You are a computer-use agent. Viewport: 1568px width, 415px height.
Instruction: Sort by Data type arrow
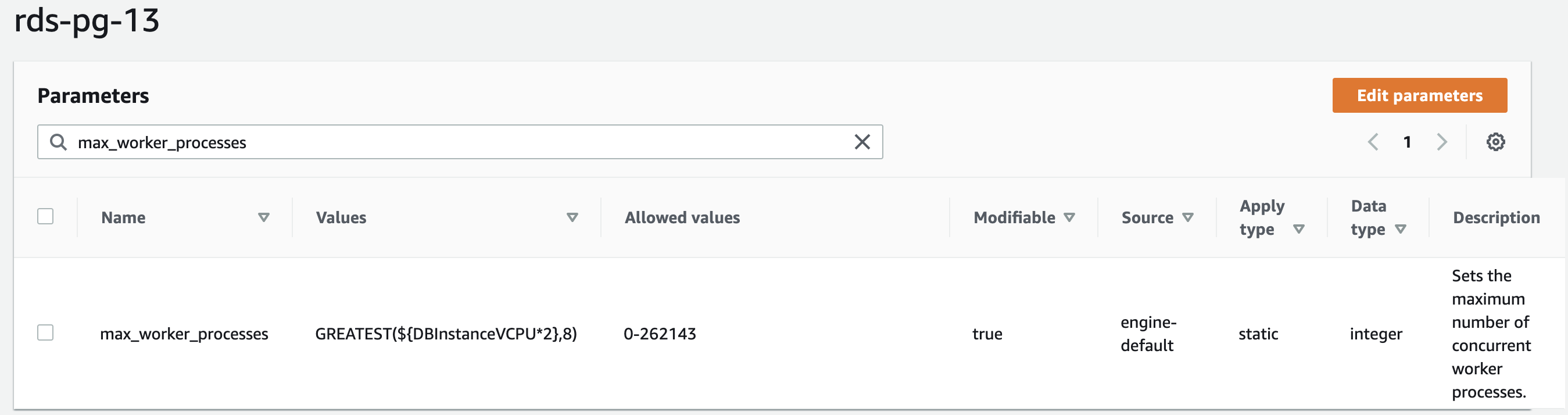point(1401,230)
